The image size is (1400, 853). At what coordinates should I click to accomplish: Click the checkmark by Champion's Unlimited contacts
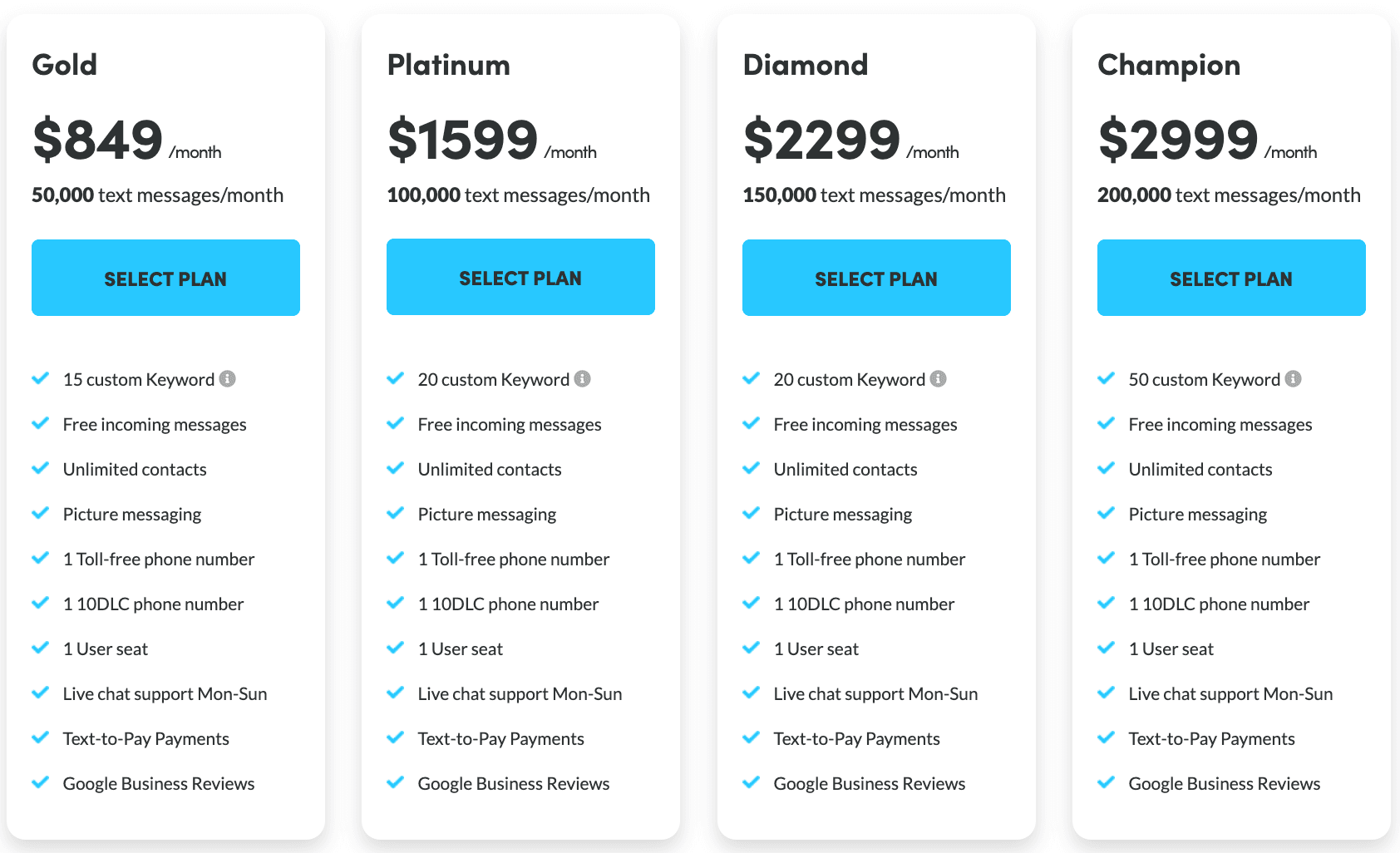coord(1106,468)
